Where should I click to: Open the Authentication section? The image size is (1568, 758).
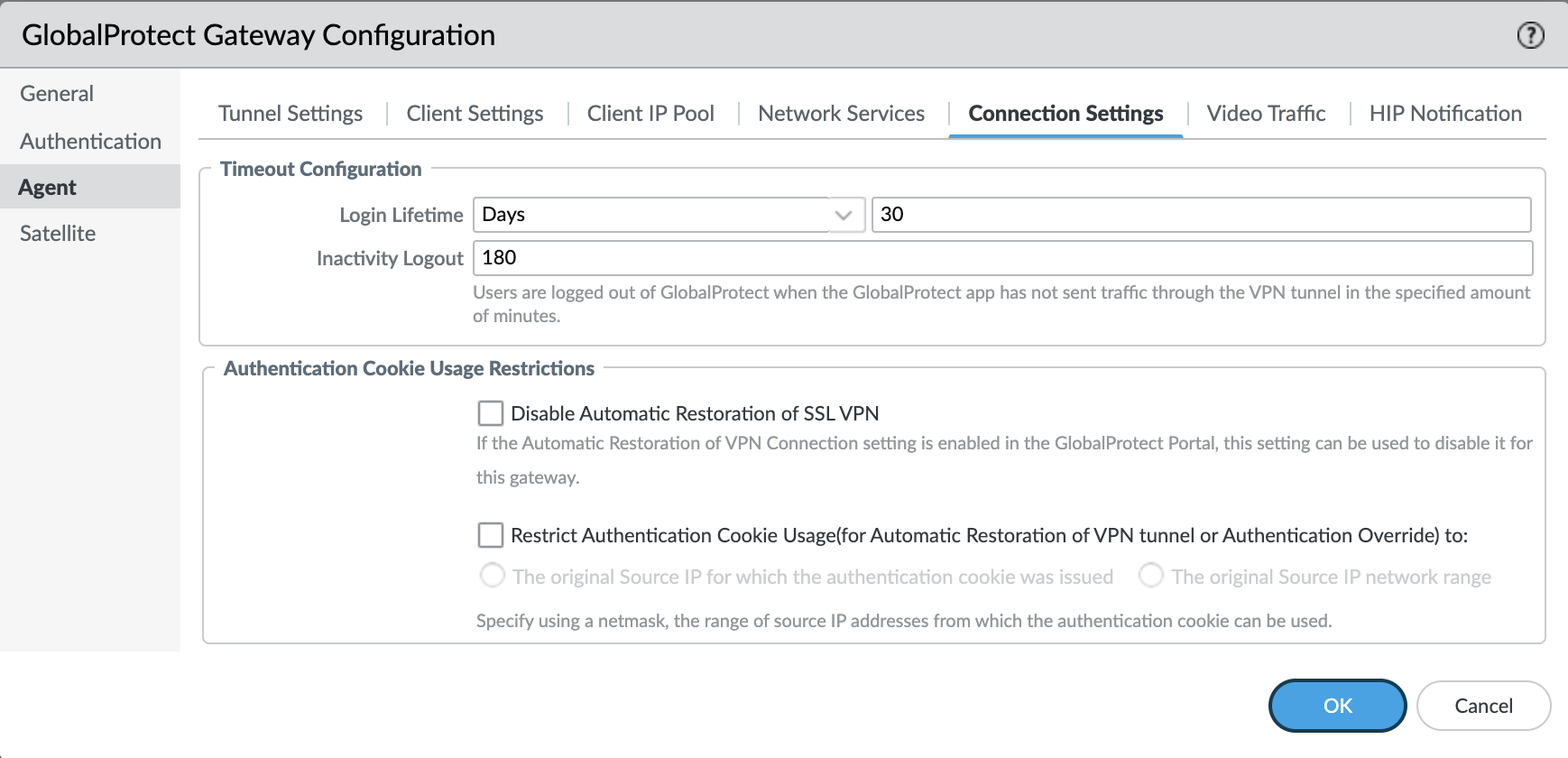(90, 141)
